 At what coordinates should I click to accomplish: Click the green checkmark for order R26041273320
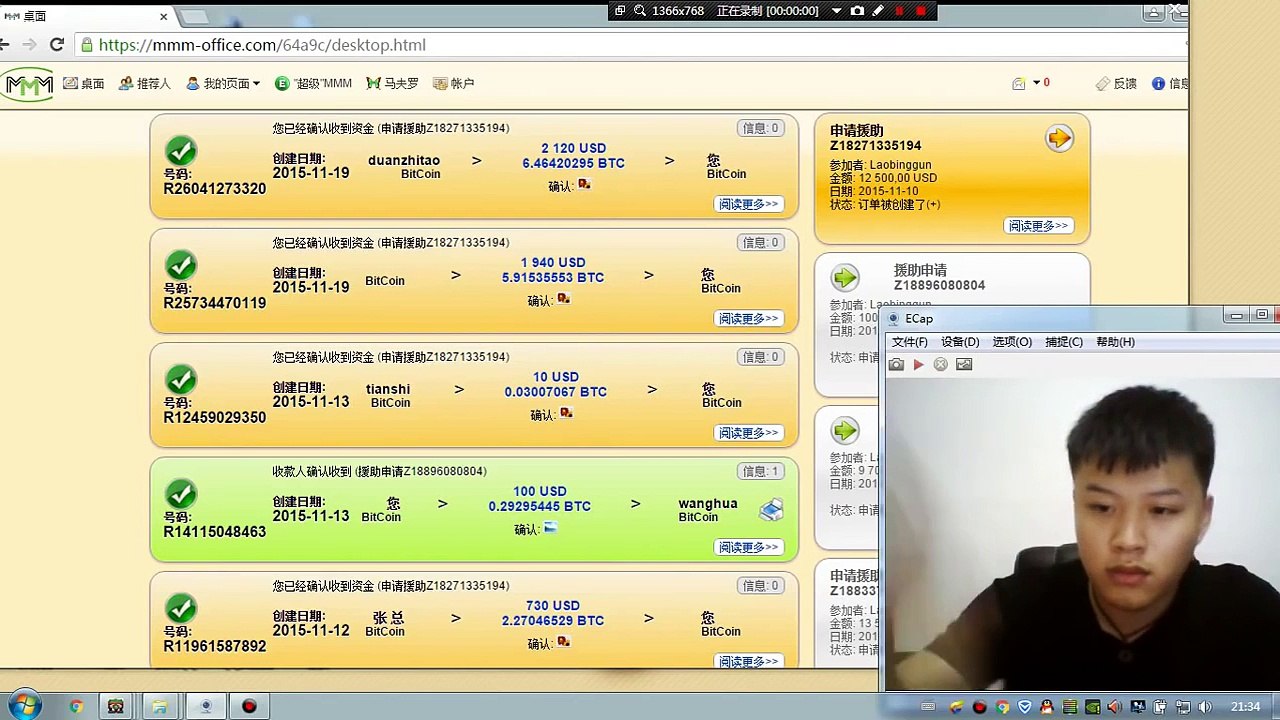click(180, 151)
